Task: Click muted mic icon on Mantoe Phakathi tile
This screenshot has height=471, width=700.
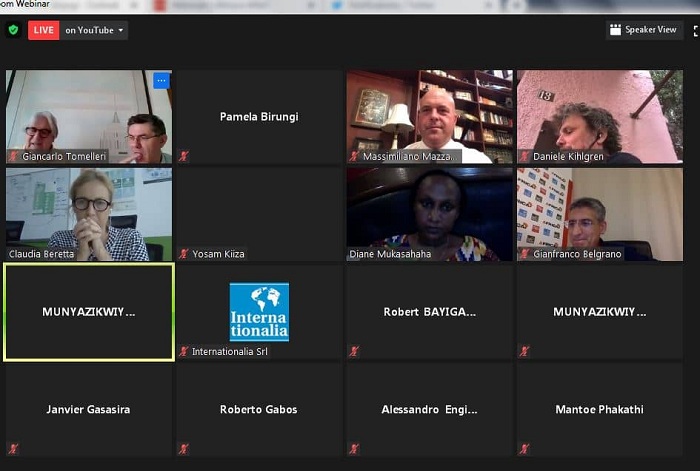Action: tap(524, 448)
